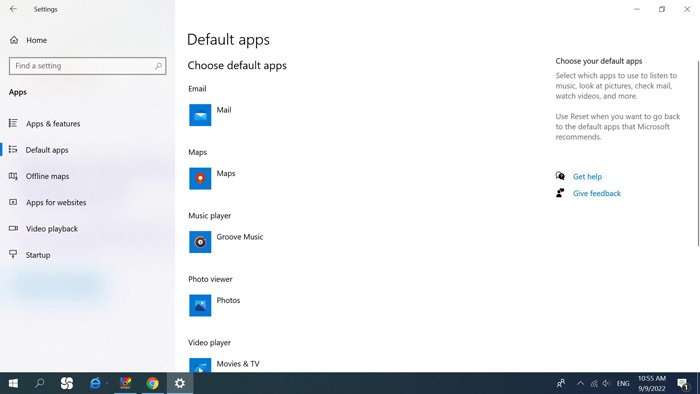Screen dimensions: 700x394
Task: Click the "Photo viewer" label
Action: click(210, 279)
